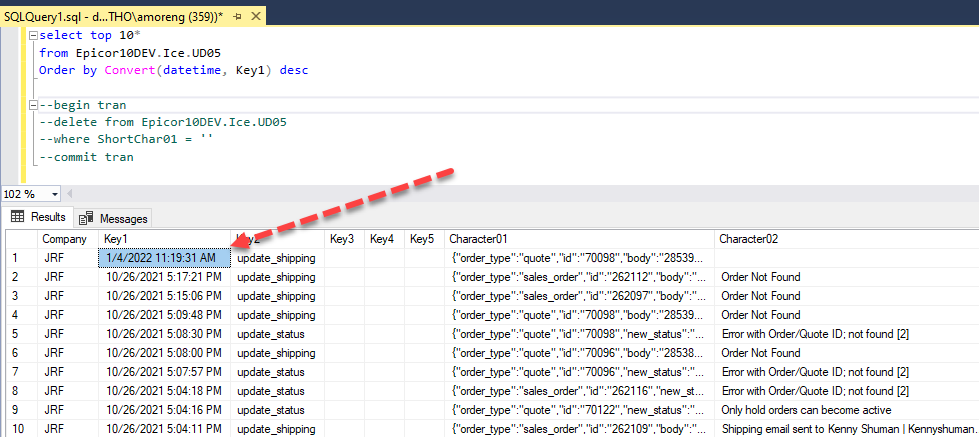Place cursor on --where ShortChar01 line
This screenshot has width=979, height=437.
126,140
